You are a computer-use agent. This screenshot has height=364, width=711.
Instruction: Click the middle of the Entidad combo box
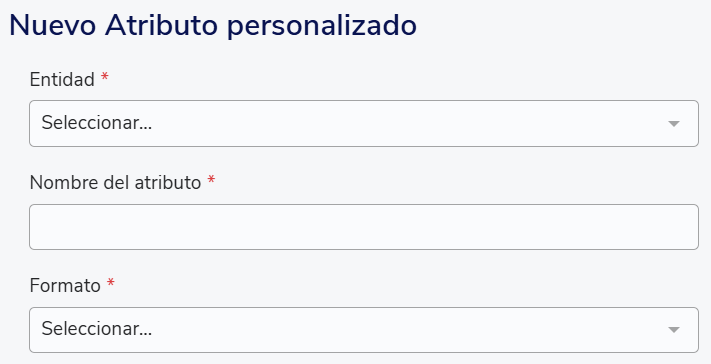click(364, 123)
